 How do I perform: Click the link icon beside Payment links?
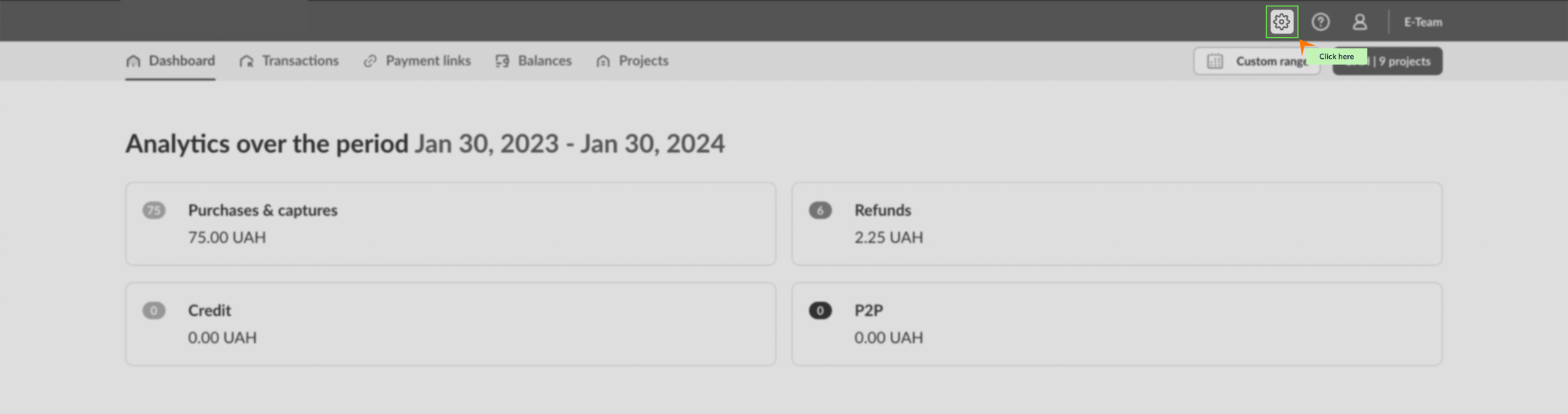(370, 61)
